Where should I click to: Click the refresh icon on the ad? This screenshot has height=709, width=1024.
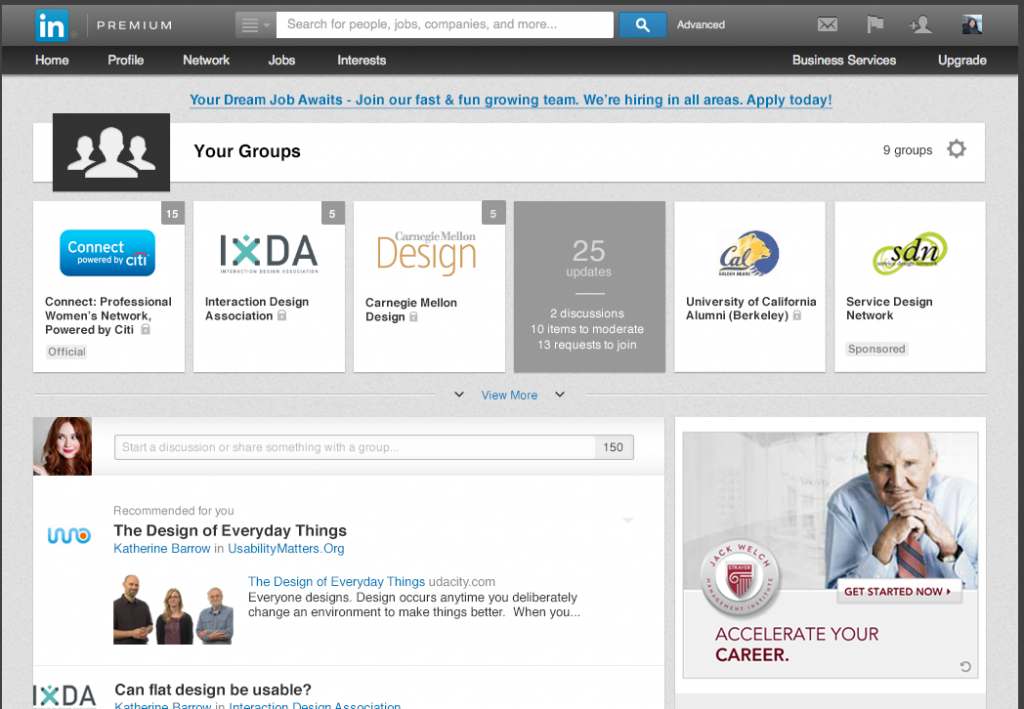[965, 667]
